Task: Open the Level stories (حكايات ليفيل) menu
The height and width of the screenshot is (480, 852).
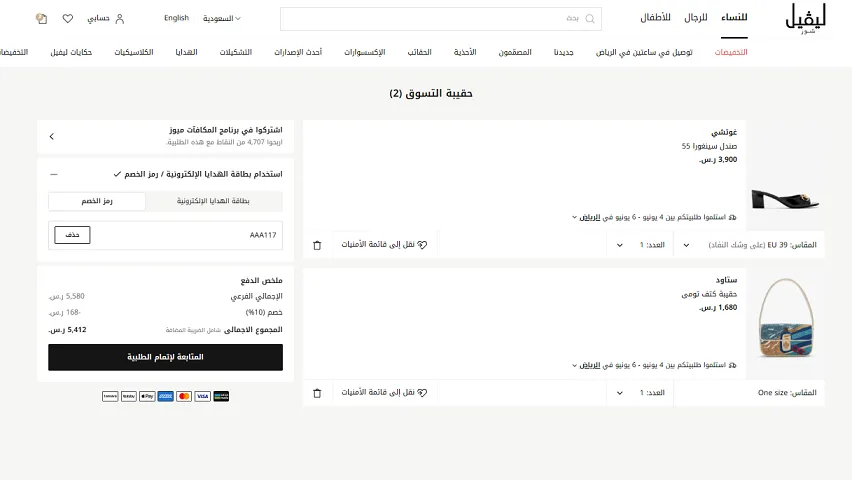Action: pos(71,52)
